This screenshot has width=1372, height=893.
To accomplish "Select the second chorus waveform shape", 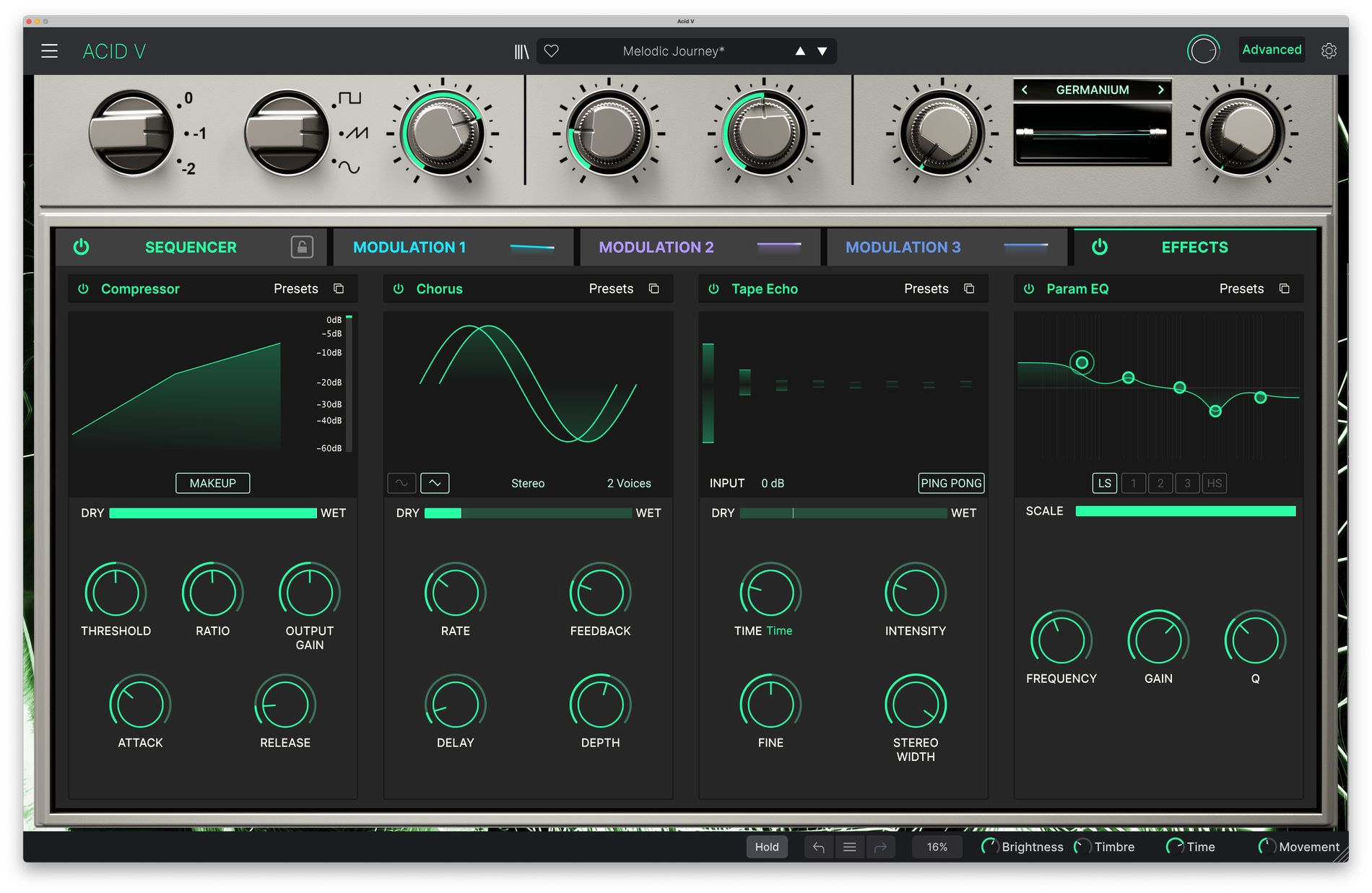I will pos(435,483).
